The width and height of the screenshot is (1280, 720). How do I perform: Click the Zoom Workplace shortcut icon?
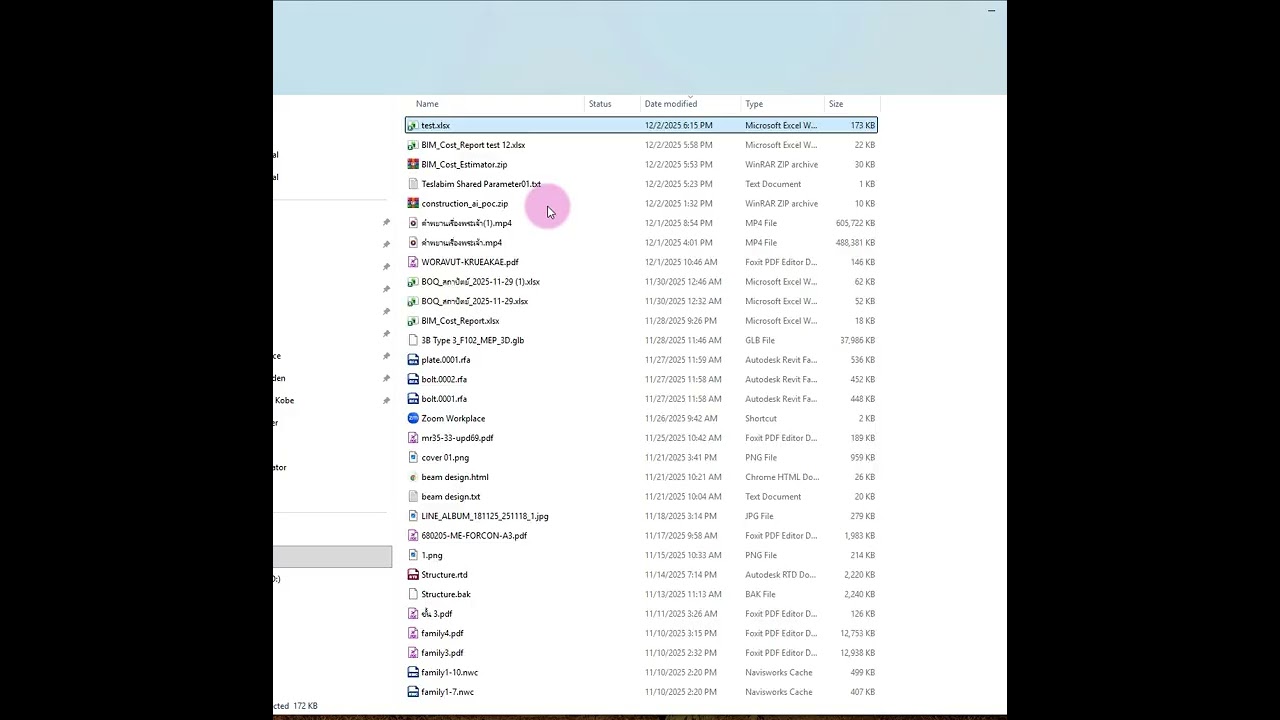click(413, 418)
